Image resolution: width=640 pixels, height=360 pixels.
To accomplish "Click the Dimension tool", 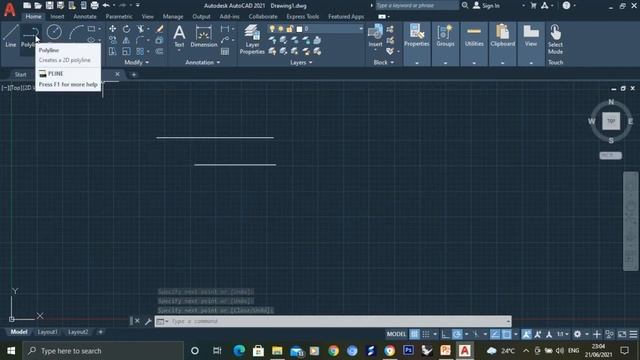I will pos(204,36).
